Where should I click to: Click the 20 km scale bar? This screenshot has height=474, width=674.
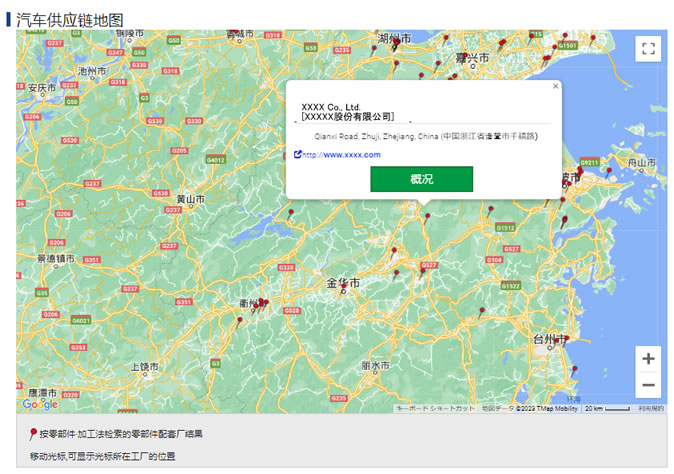coord(607,409)
